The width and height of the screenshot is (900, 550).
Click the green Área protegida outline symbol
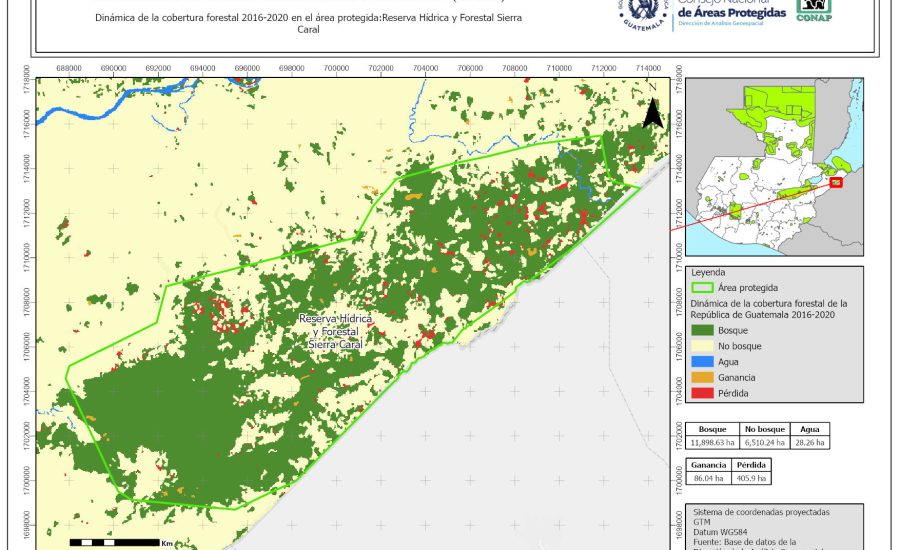(703, 288)
